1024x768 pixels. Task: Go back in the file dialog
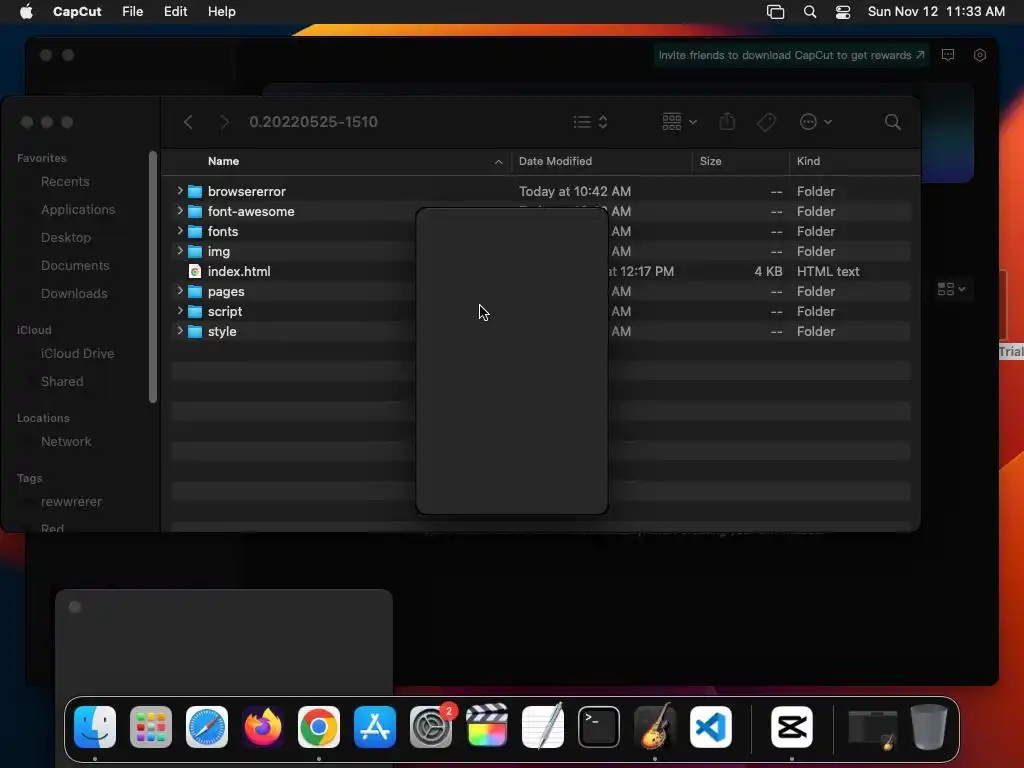tap(188, 122)
